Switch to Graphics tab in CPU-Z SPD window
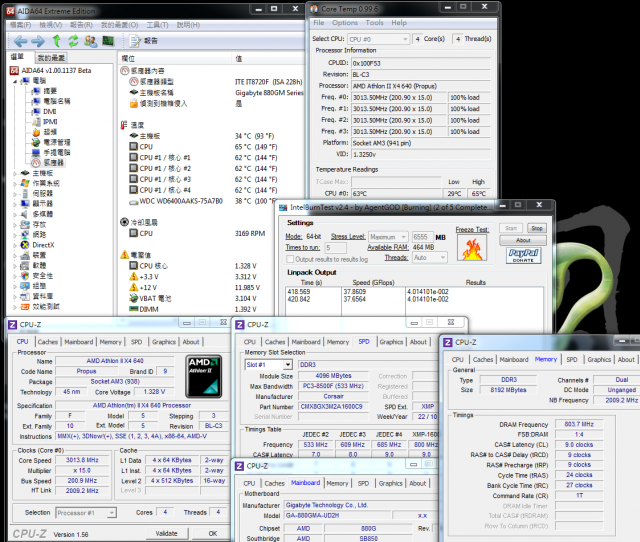 [x=391, y=342]
